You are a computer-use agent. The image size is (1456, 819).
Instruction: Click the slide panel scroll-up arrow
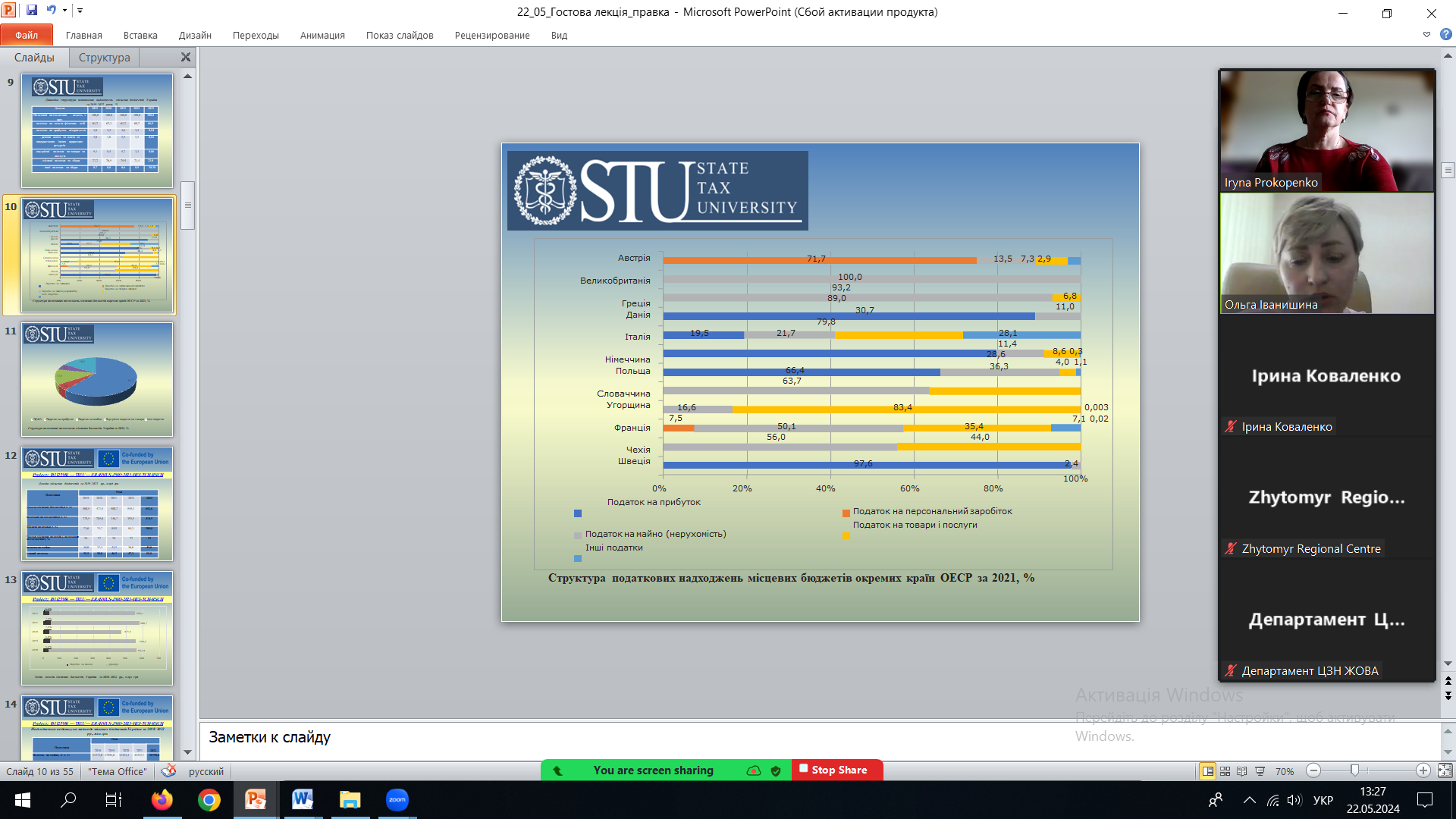pos(187,76)
